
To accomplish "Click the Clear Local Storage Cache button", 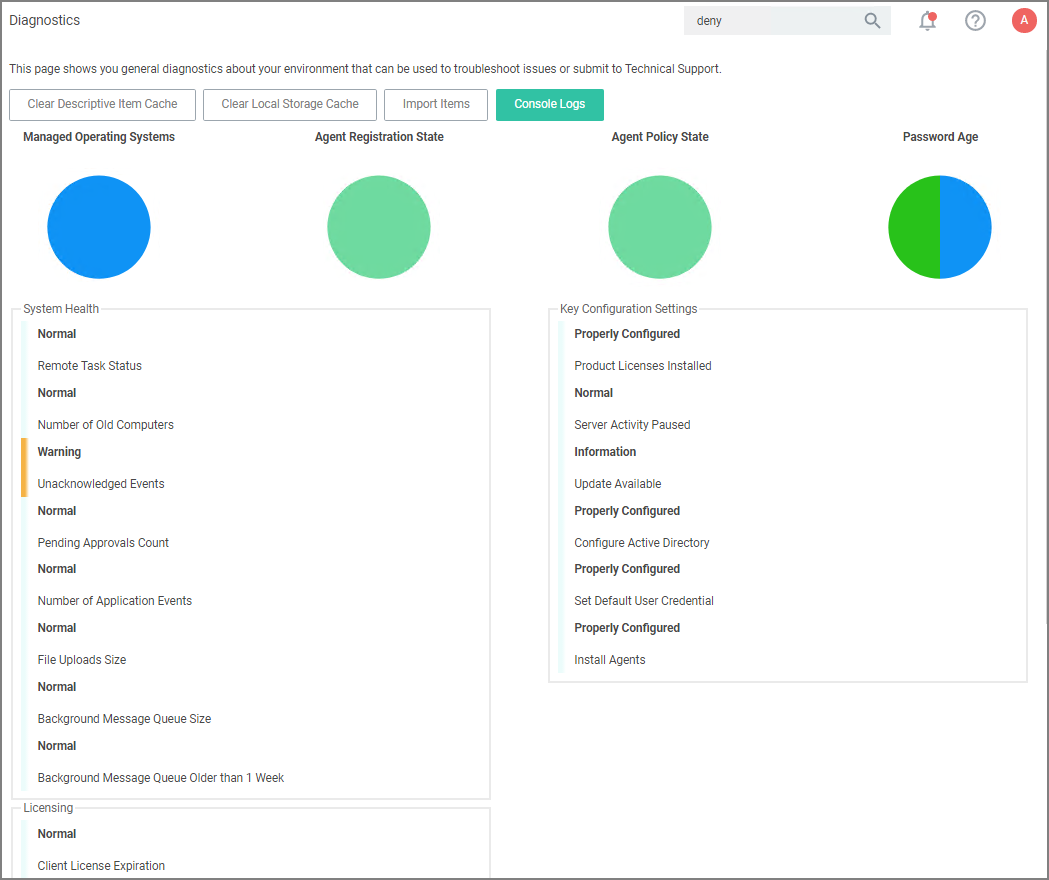I will pos(289,104).
